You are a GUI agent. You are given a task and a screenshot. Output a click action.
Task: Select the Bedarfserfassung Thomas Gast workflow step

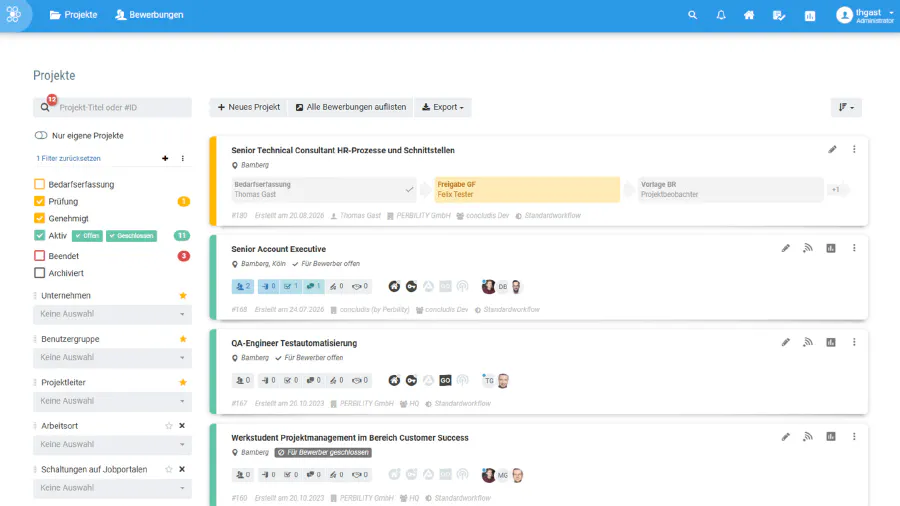tap(324, 189)
